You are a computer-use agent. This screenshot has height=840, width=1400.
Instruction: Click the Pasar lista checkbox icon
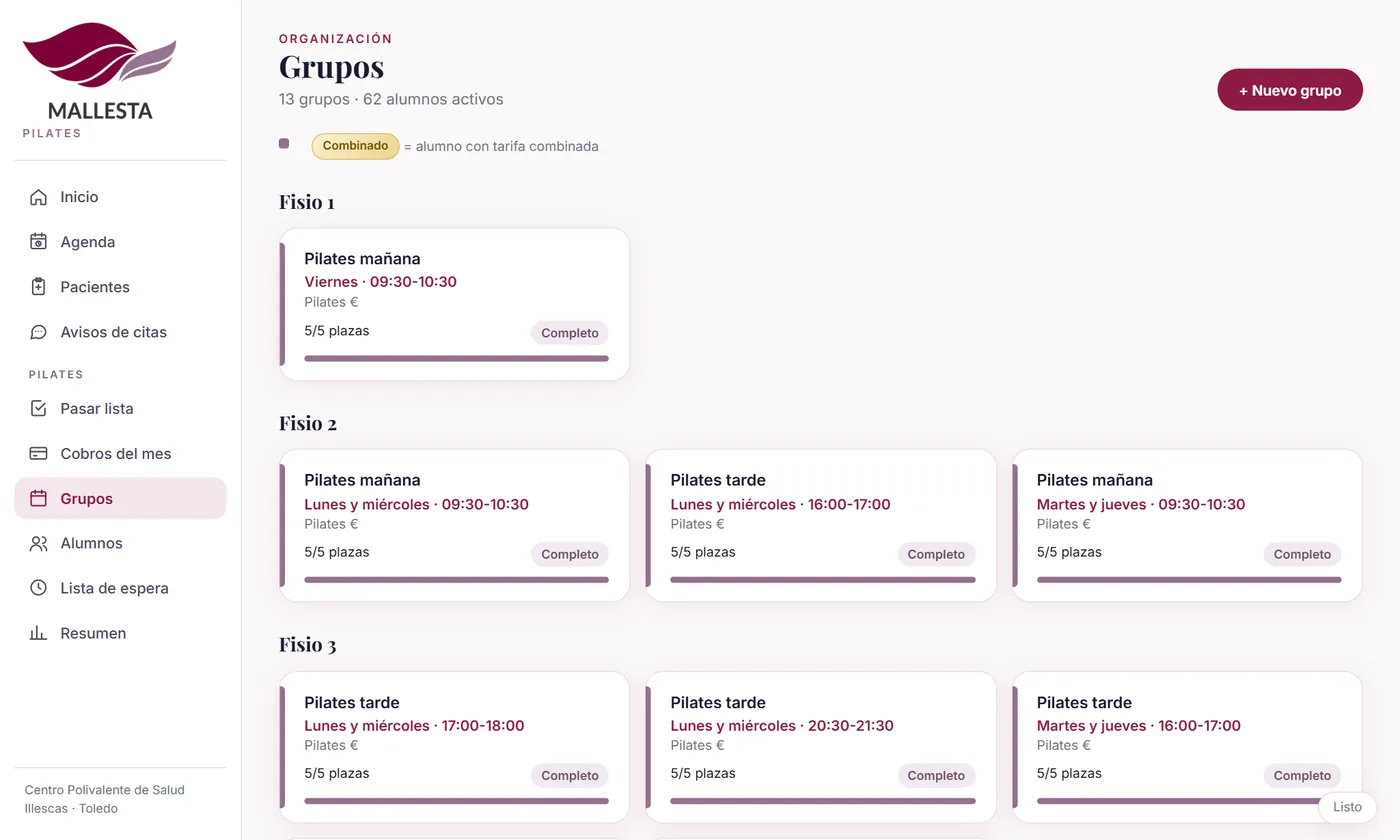click(x=38, y=408)
